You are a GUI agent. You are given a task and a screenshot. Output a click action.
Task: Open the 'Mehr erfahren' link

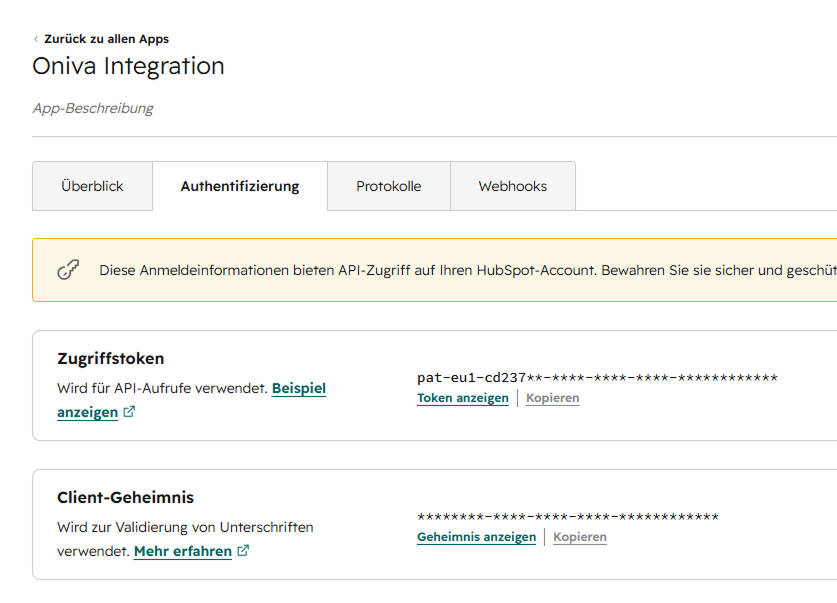tap(183, 551)
